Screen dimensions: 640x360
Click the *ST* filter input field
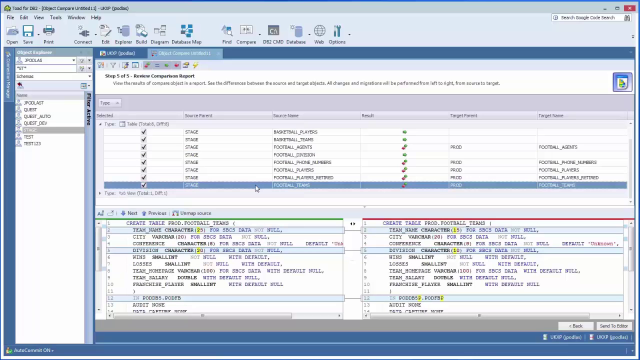tap(46, 69)
